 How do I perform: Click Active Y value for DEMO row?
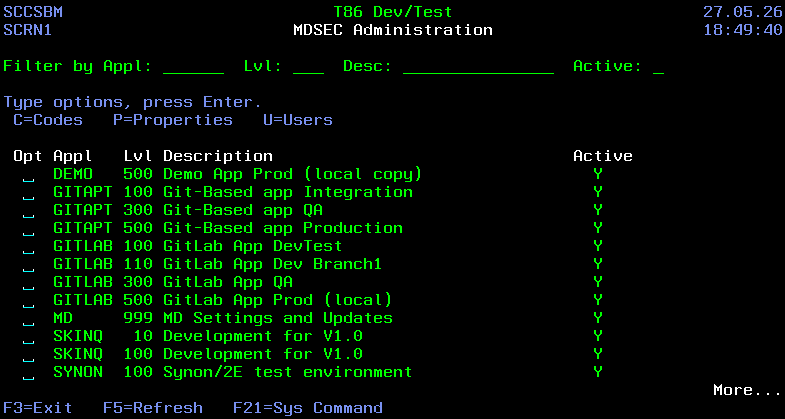click(x=598, y=174)
